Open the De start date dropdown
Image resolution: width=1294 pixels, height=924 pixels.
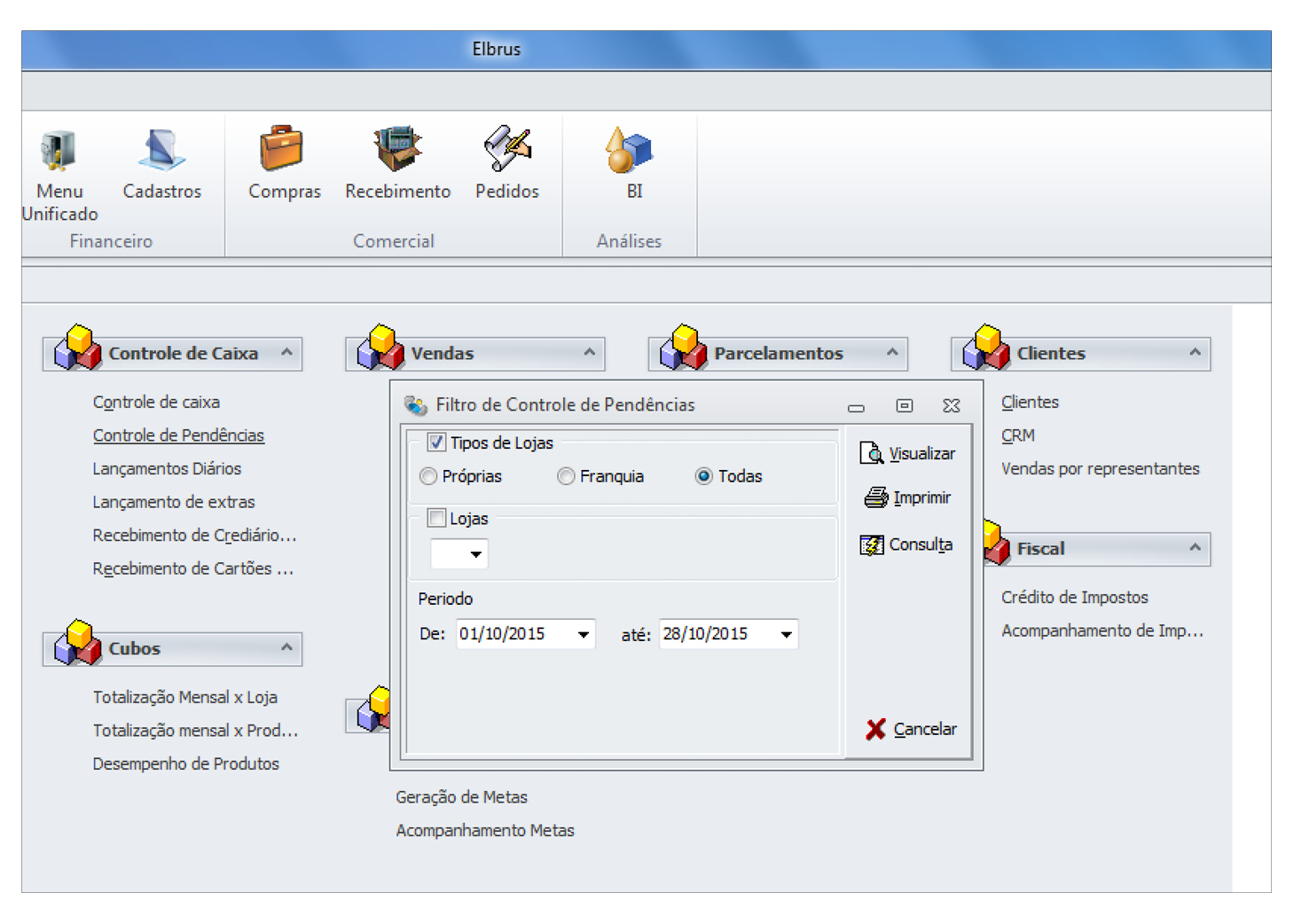click(x=583, y=634)
